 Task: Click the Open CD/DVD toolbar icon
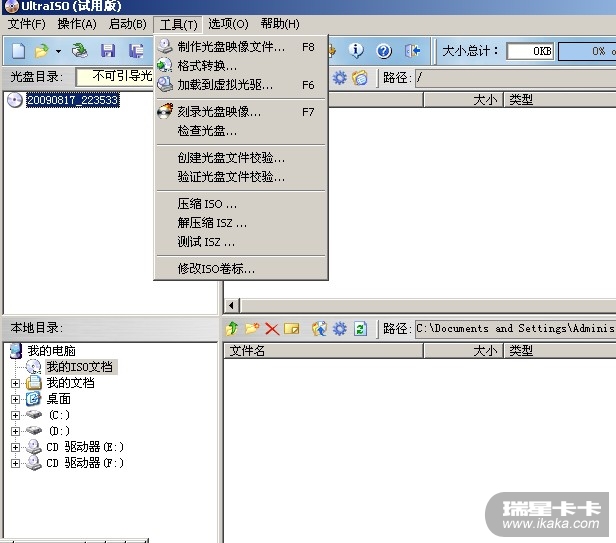tap(80, 51)
